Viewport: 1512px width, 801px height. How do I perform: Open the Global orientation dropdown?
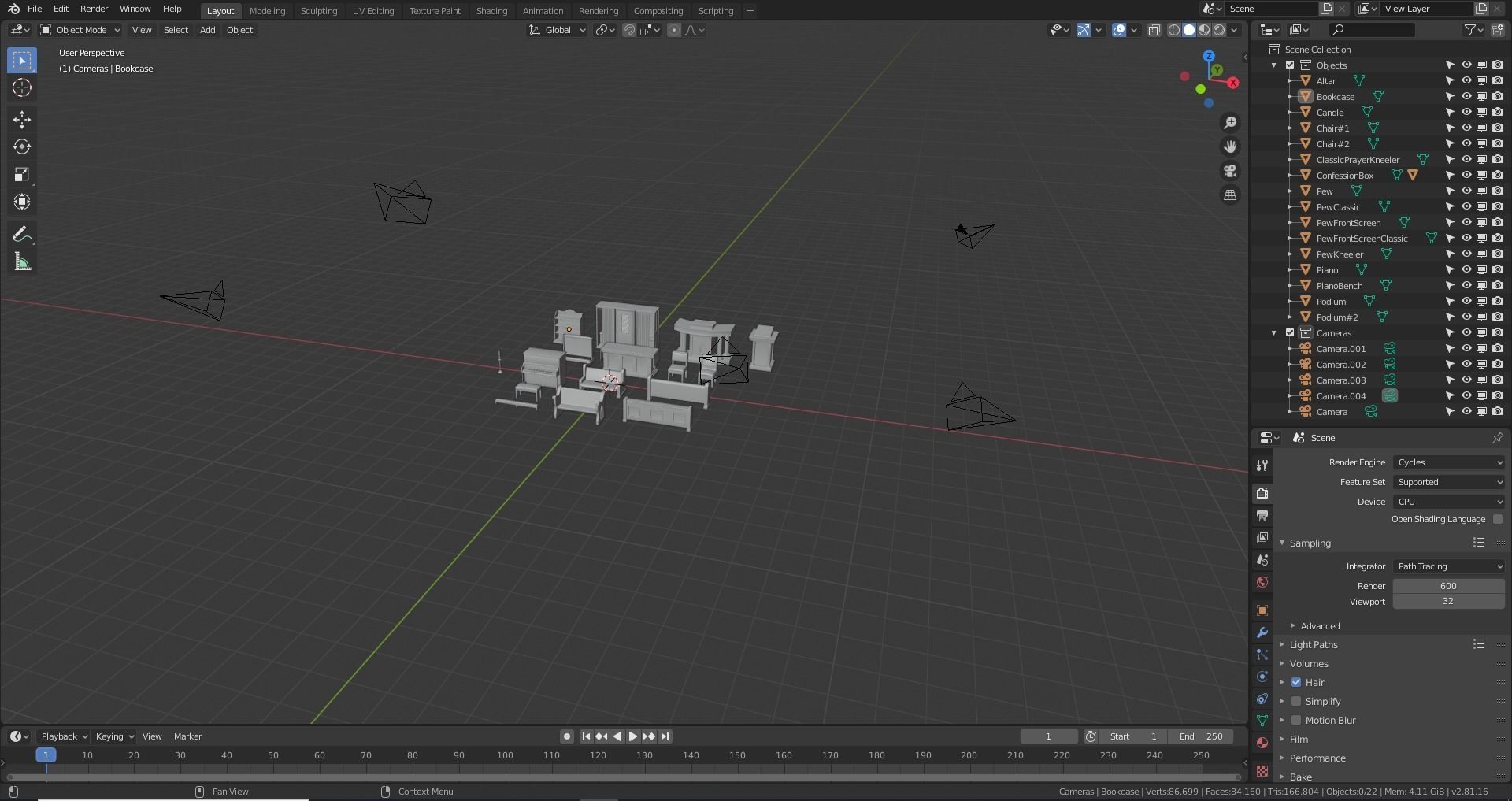click(558, 30)
